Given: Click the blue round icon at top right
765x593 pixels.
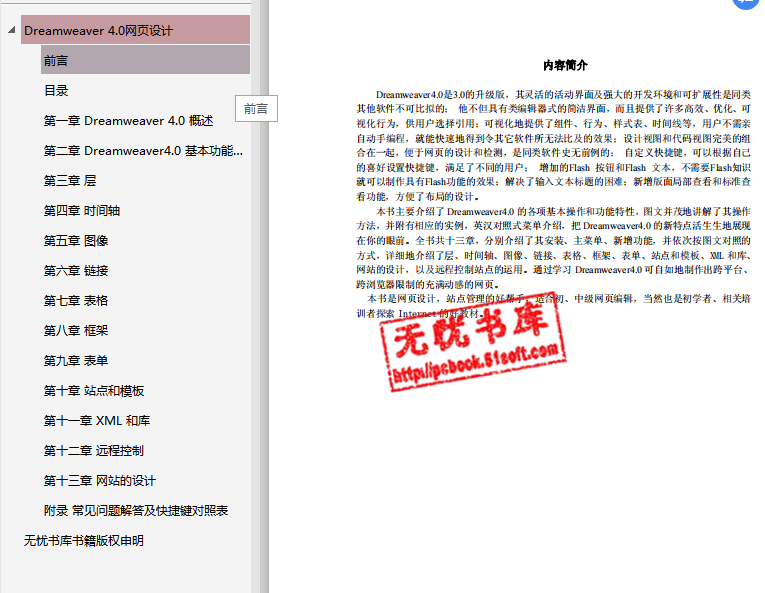Looking at the screenshot, I should tap(747, 3).
